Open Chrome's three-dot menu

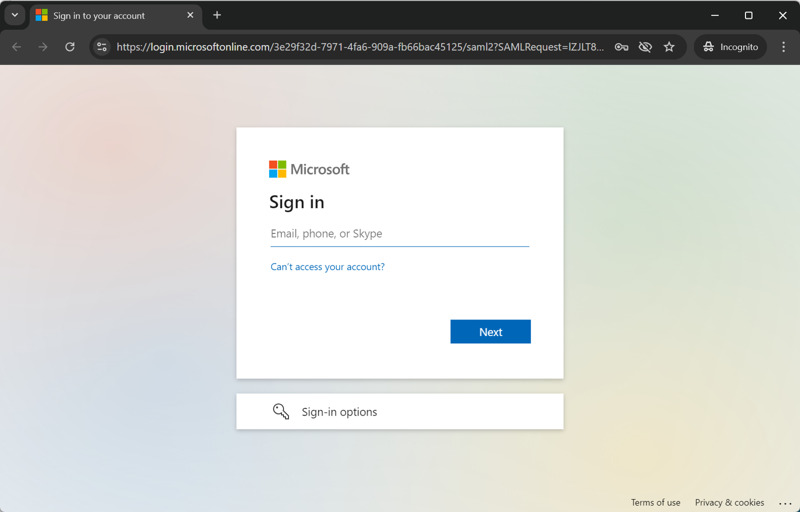coord(783,47)
